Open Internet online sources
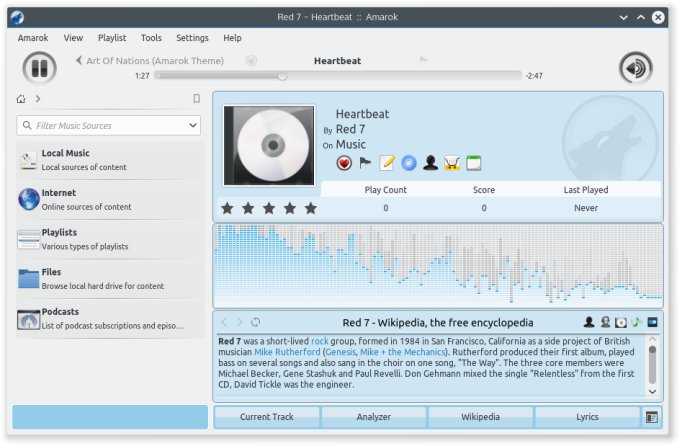 click(x=110, y=200)
